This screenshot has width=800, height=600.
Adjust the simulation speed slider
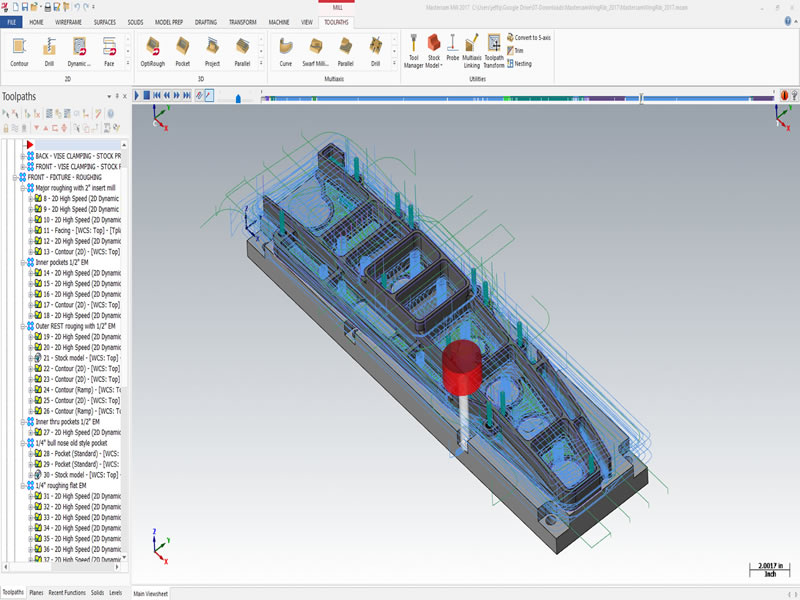[238, 98]
